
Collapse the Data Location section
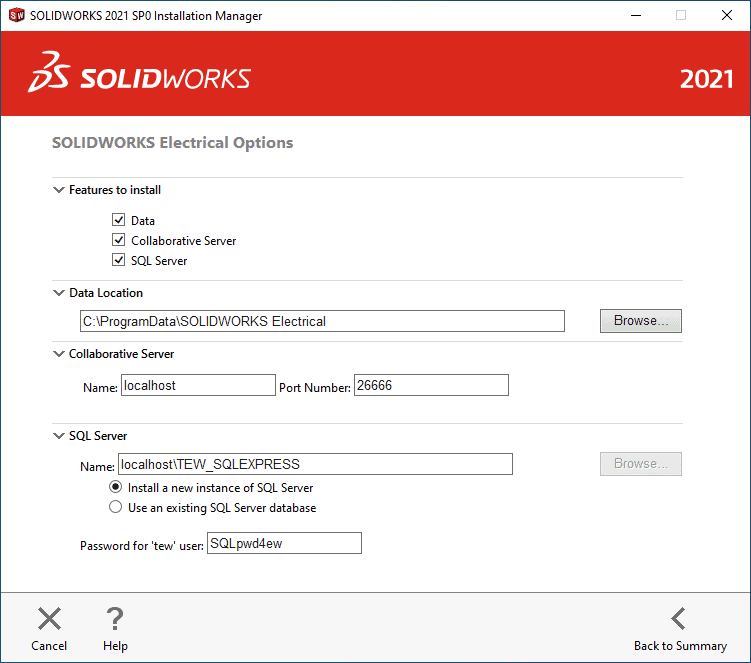point(58,293)
